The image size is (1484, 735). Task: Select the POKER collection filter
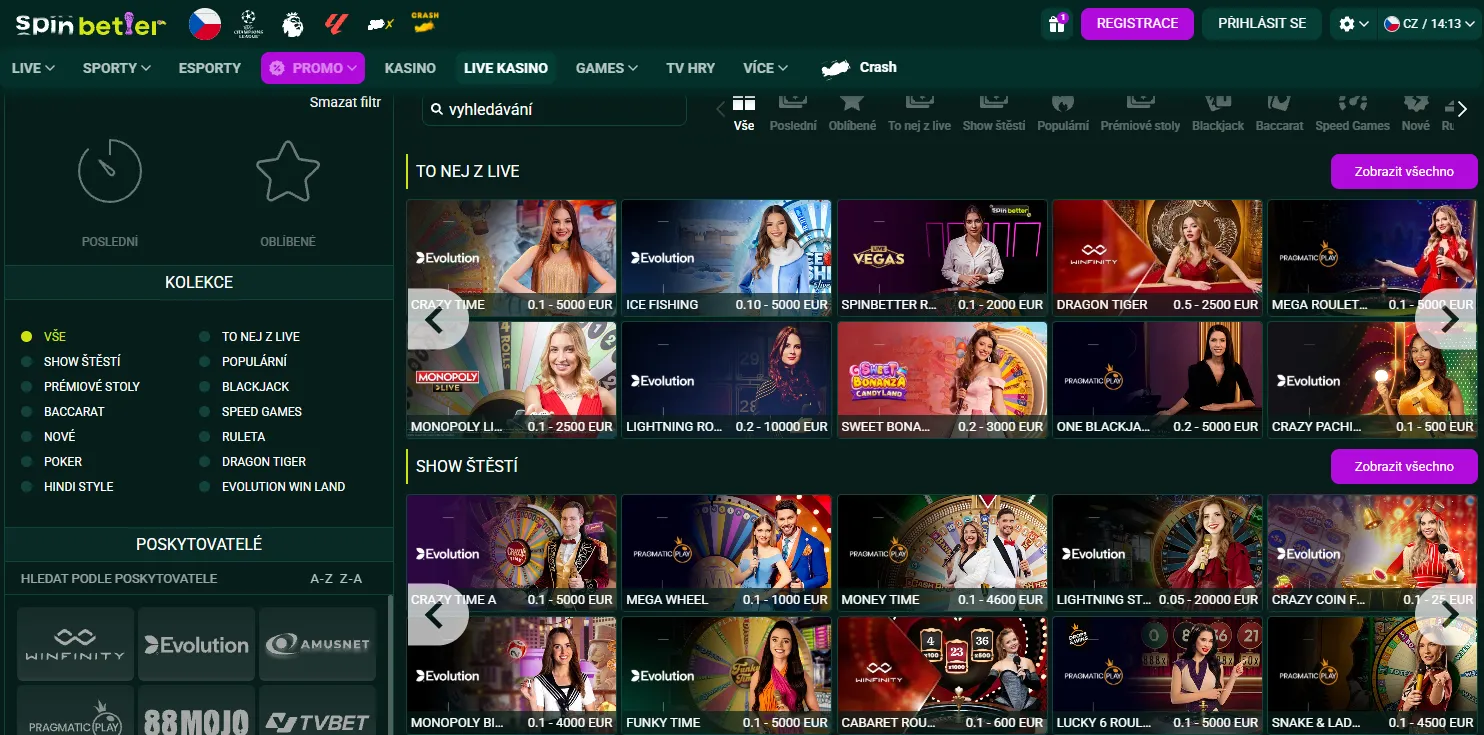pos(52,462)
